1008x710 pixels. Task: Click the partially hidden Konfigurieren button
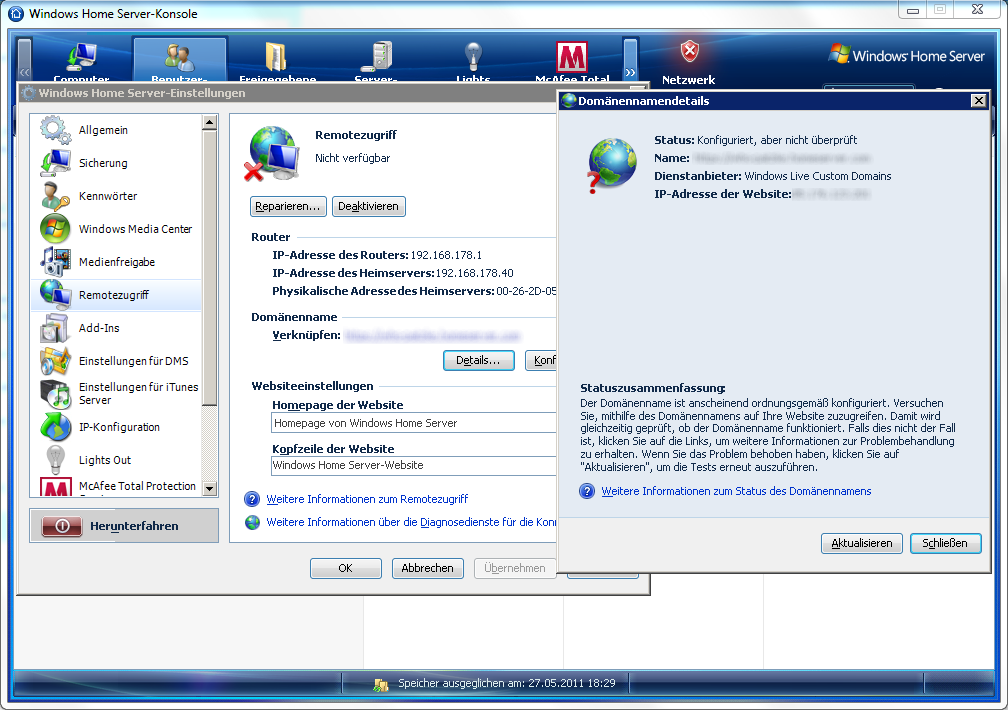tap(541, 360)
